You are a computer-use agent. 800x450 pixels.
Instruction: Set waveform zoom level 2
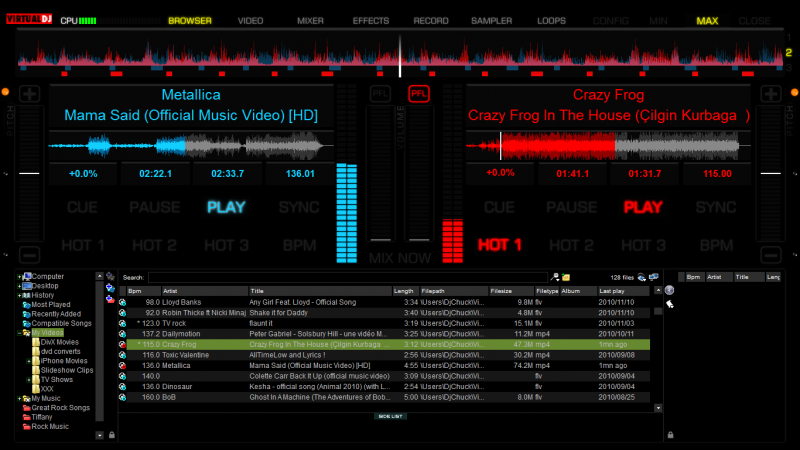tap(789, 52)
